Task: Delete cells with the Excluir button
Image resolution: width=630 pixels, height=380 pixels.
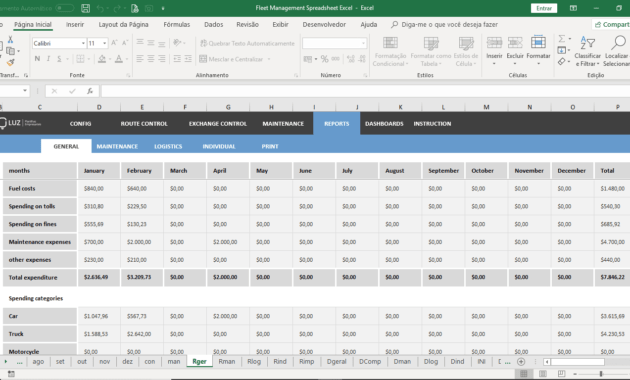Action: pyautogui.click(x=515, y=50)
